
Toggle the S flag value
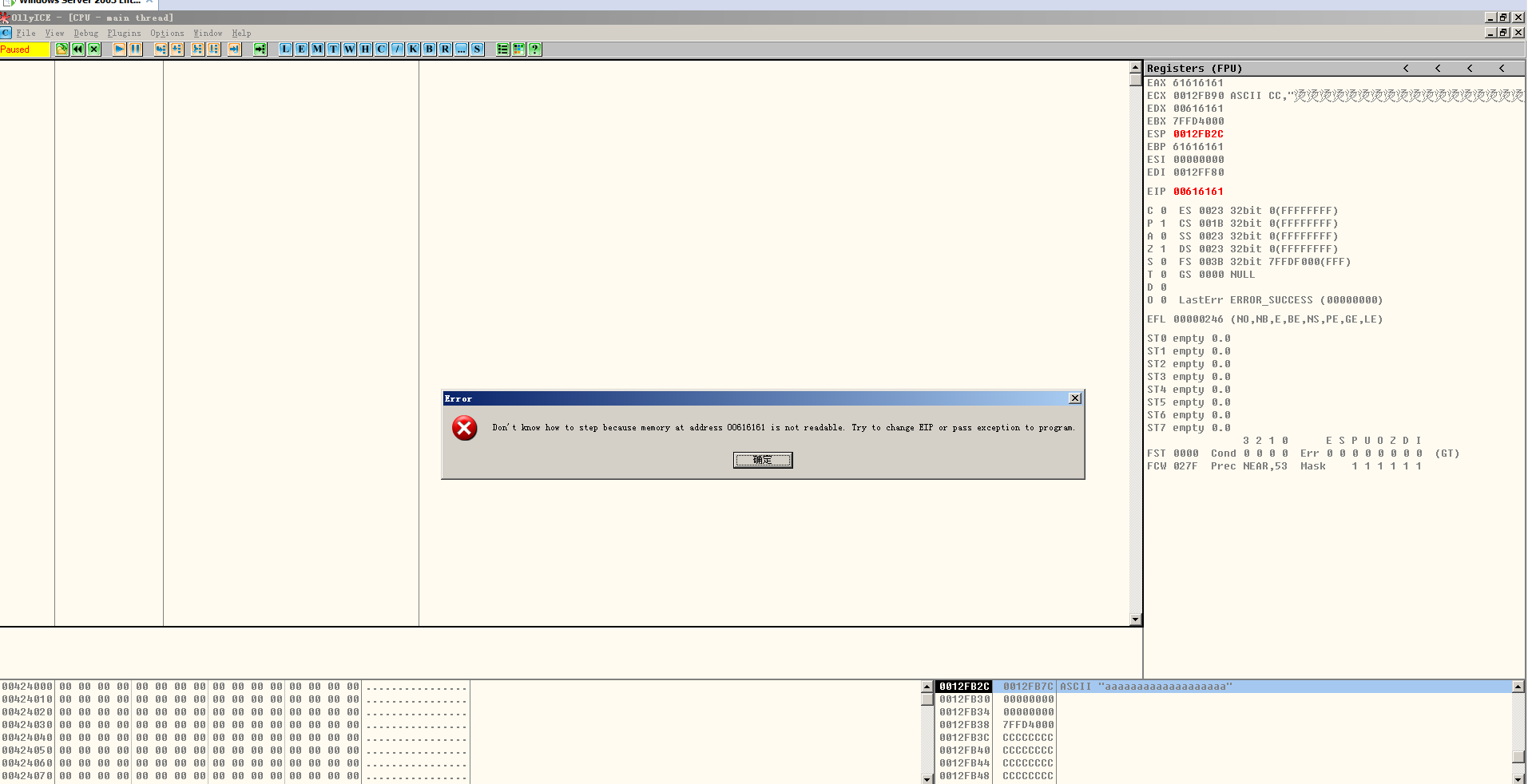point(1163,262)
